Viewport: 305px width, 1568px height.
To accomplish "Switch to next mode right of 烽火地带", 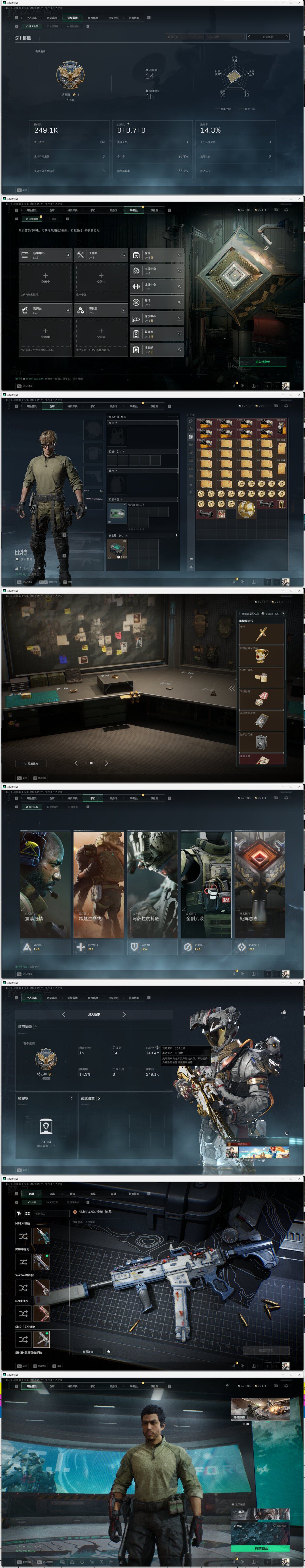I will pos(124,1015).
